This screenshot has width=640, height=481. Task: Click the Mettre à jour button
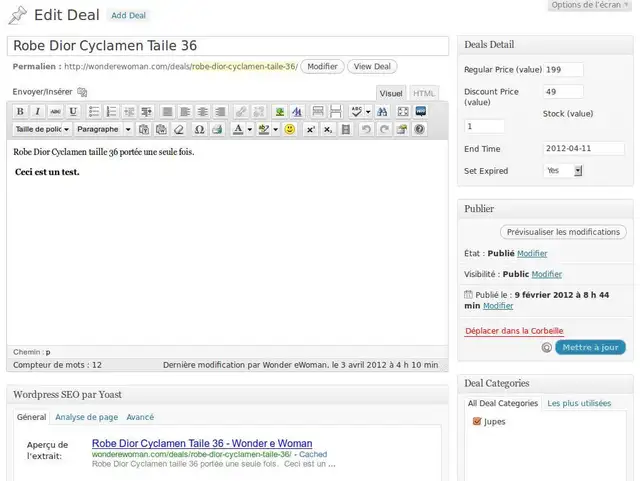[x=590, y=347]
